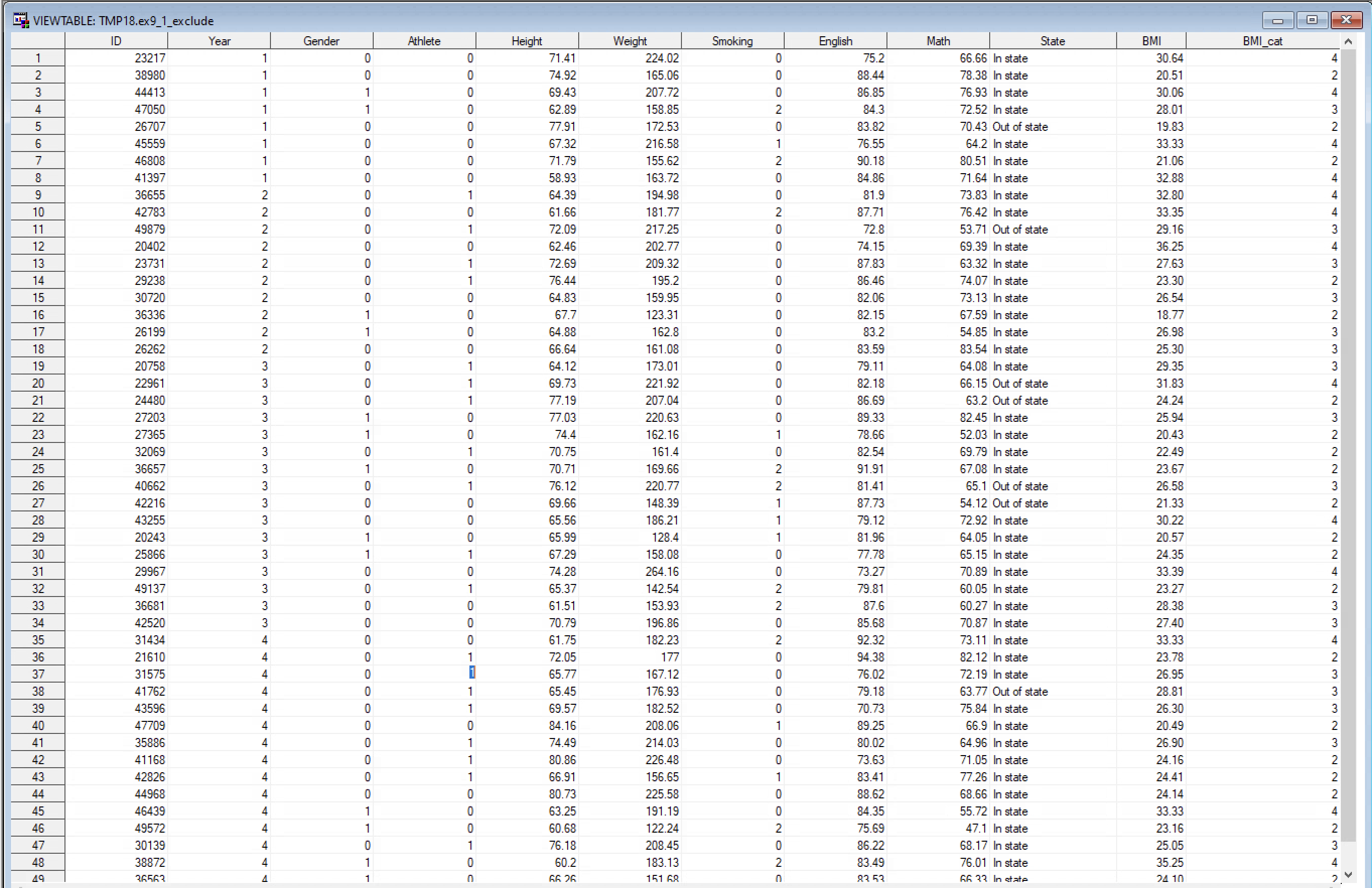Close the VIEWTABLE window
This screenshot has height=888, width=1372.
1346,20
